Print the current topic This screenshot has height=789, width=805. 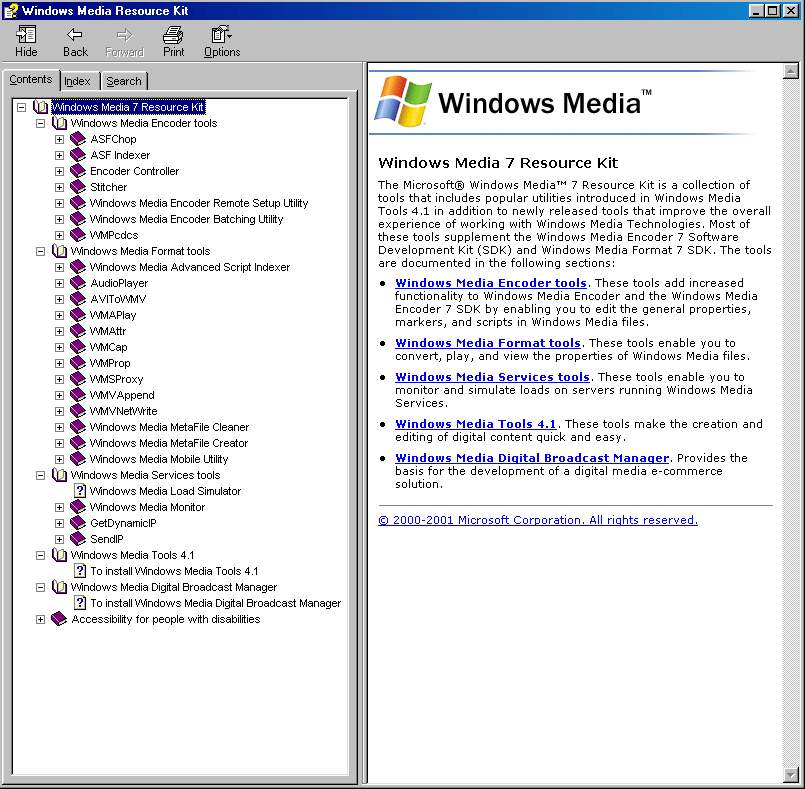(174, 41)
